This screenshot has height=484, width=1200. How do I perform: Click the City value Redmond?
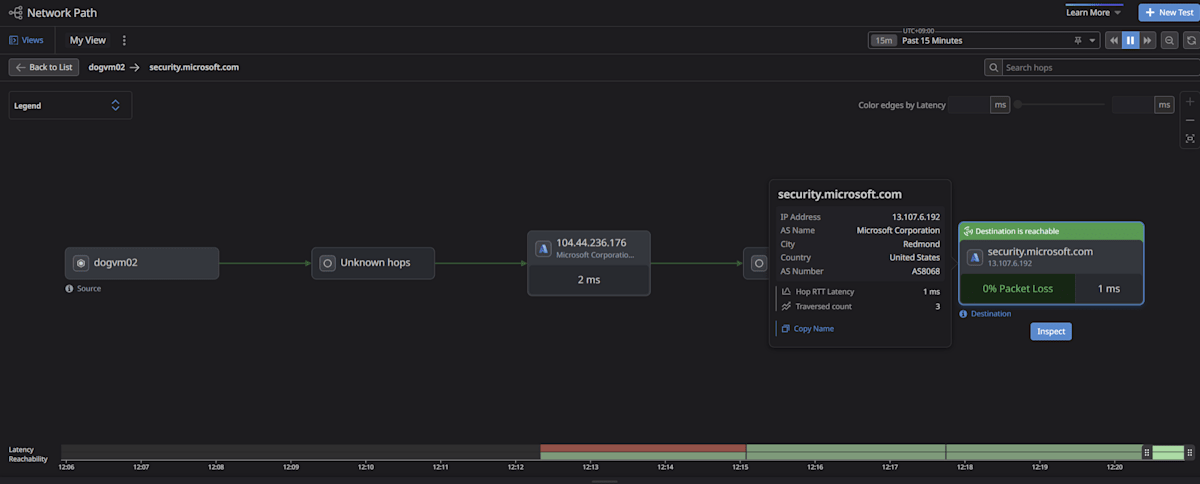click(x=923, y=243)
